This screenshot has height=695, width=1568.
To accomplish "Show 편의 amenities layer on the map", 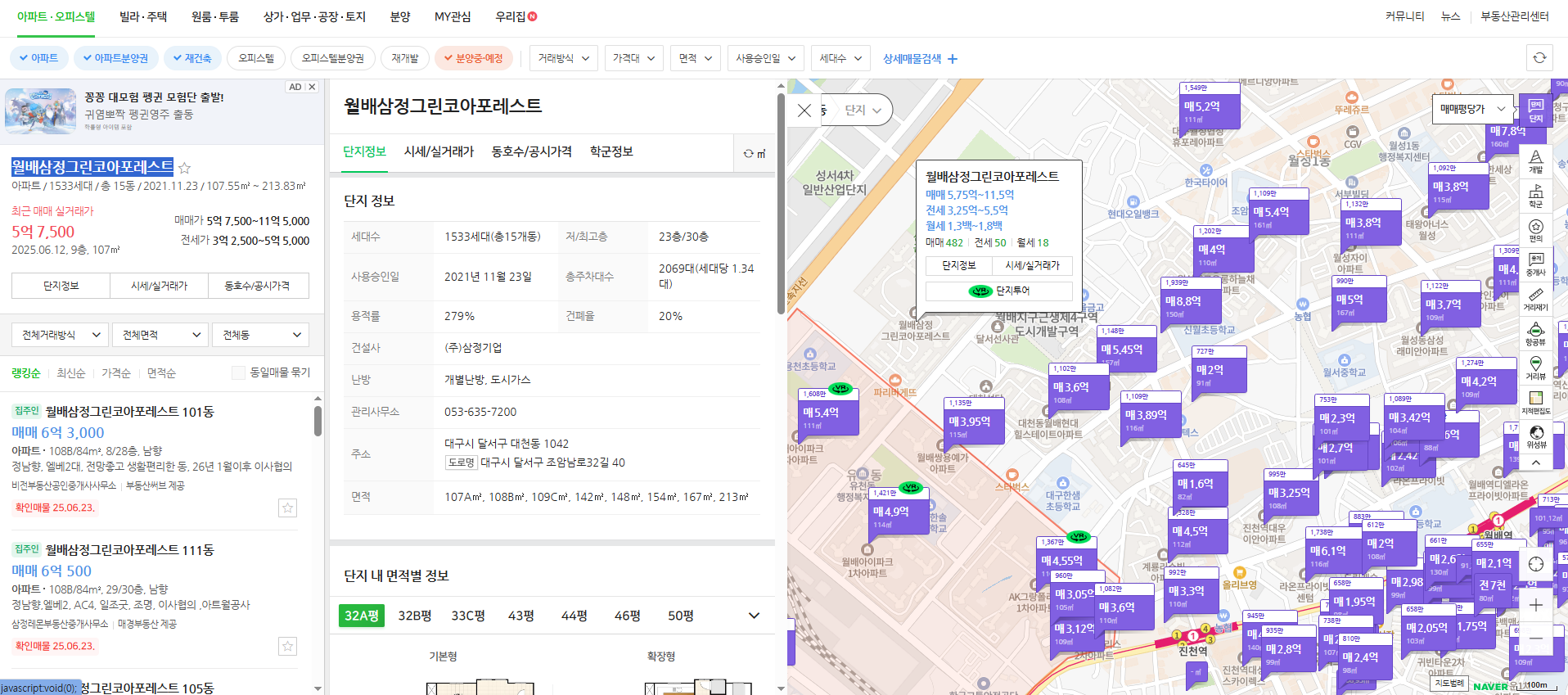I will coord(1535,230).
